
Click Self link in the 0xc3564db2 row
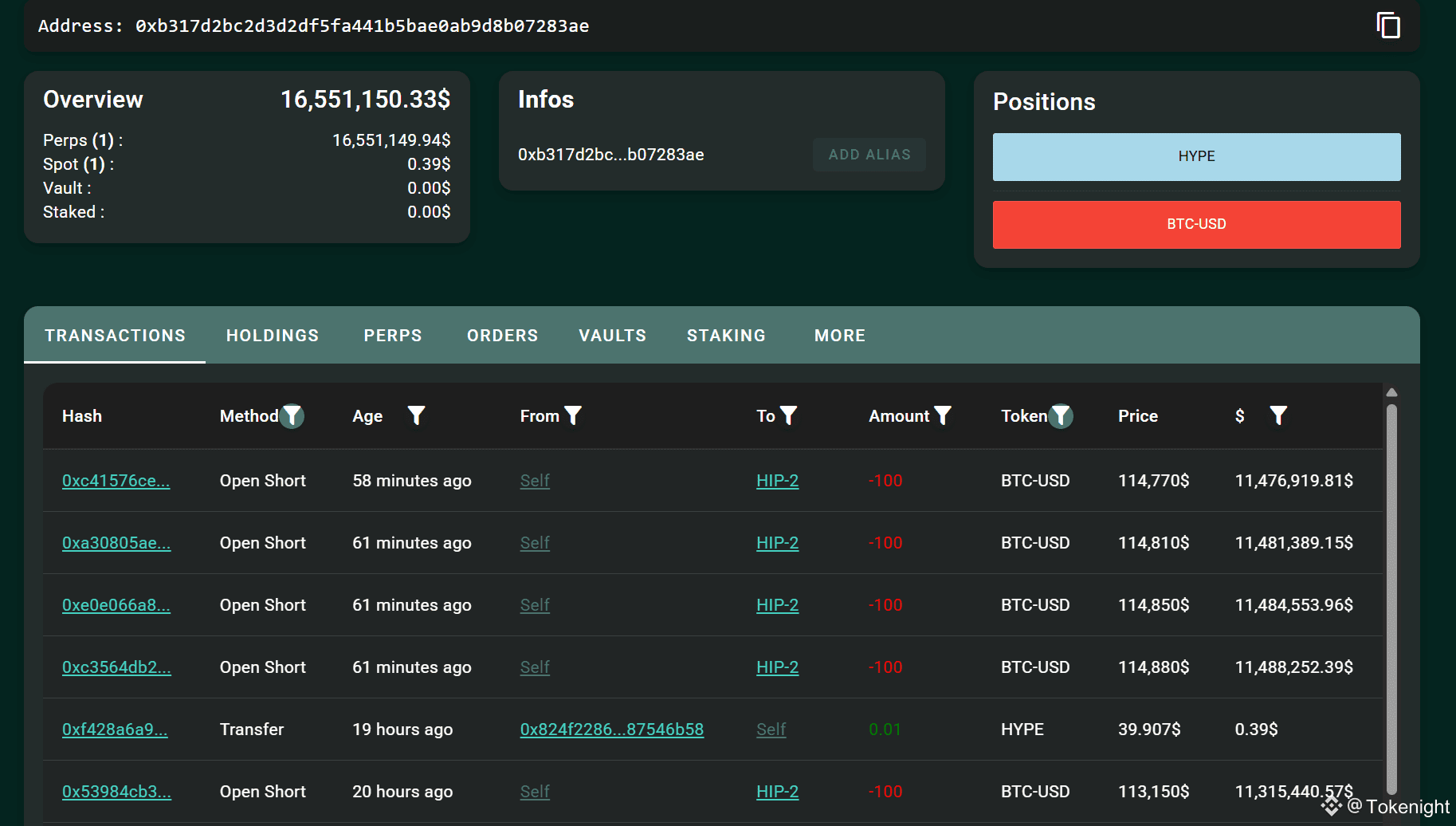pos(535,667)
